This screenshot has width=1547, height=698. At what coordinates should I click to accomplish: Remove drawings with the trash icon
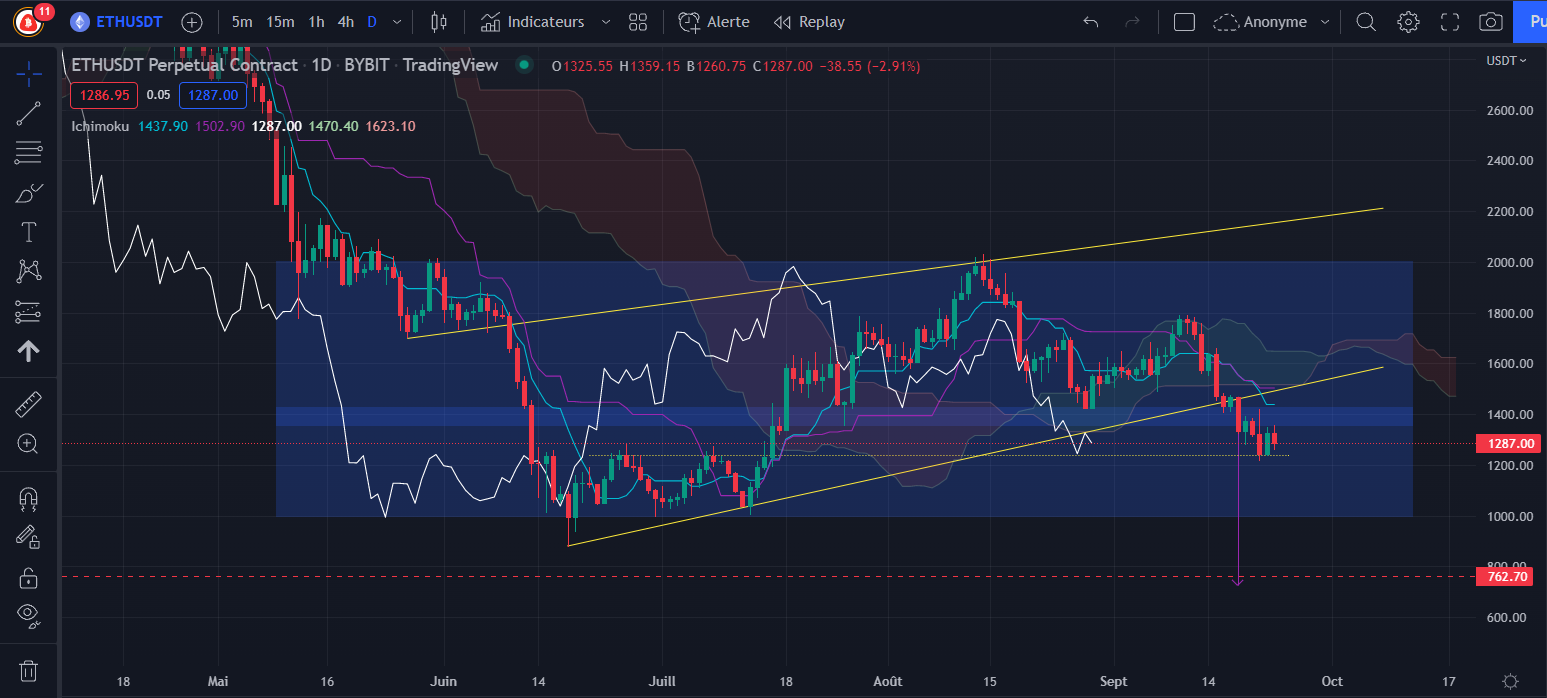coord(28,672)
